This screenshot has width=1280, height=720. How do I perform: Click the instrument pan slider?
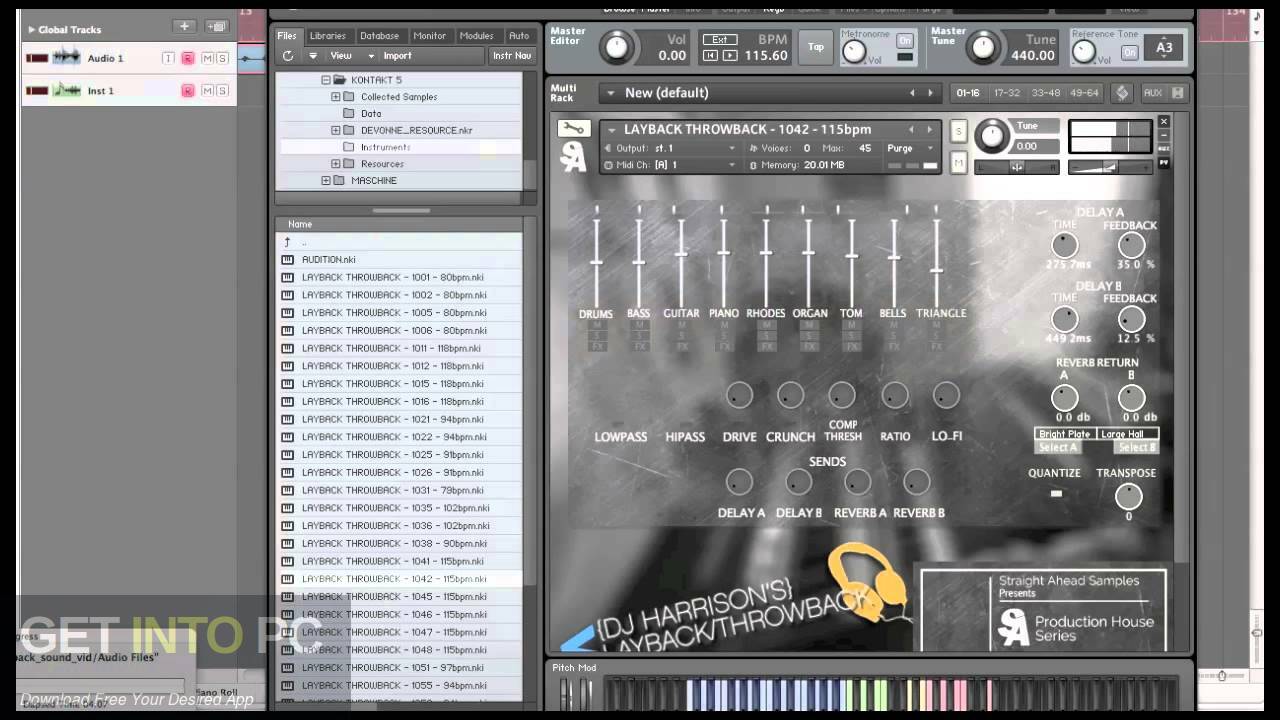(1016, 167)
